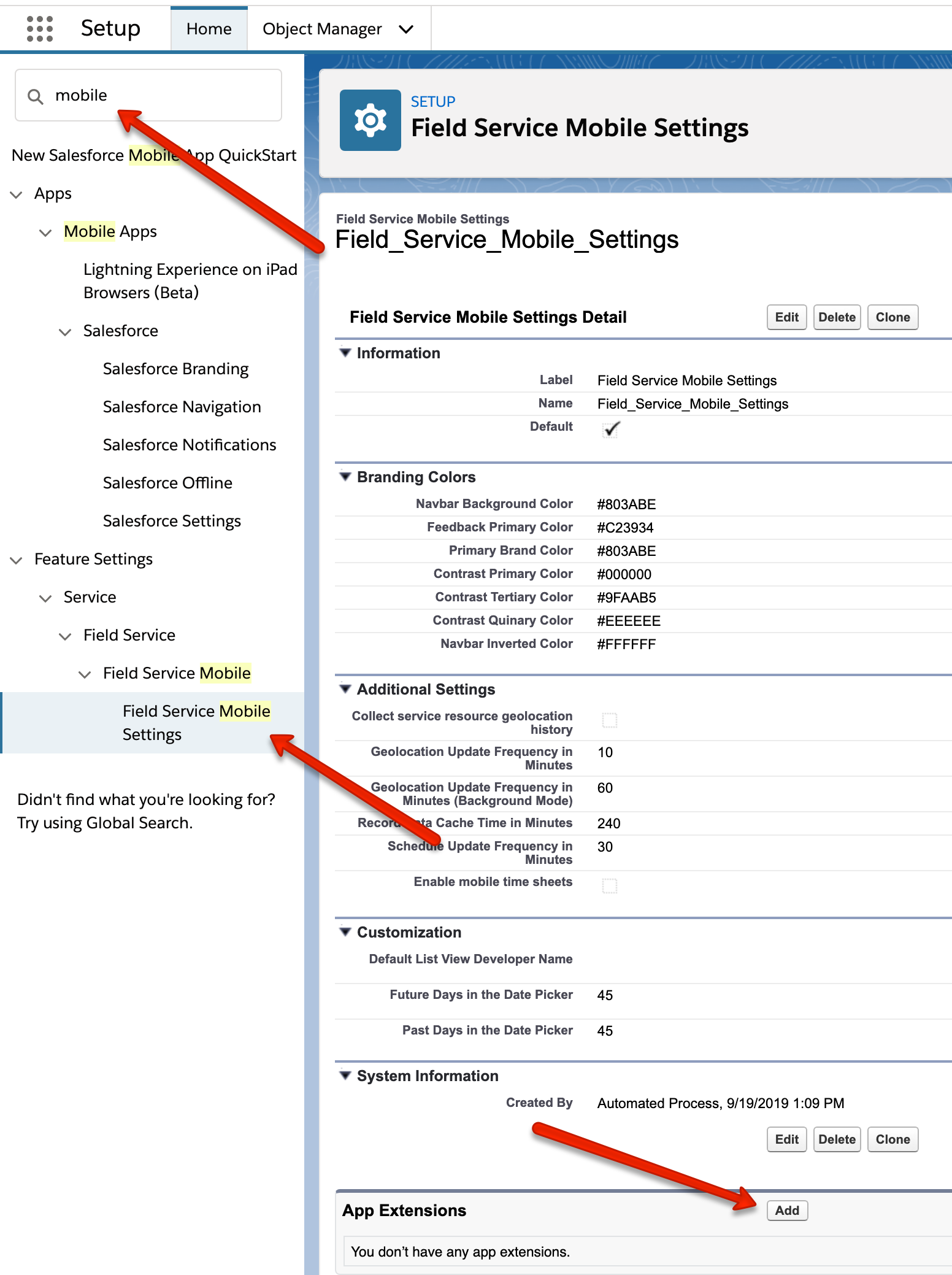This screenshot has height=1275, width=952.
Task: Collapse the Branding Colors section triangle
Action: [x=345, y=477]
